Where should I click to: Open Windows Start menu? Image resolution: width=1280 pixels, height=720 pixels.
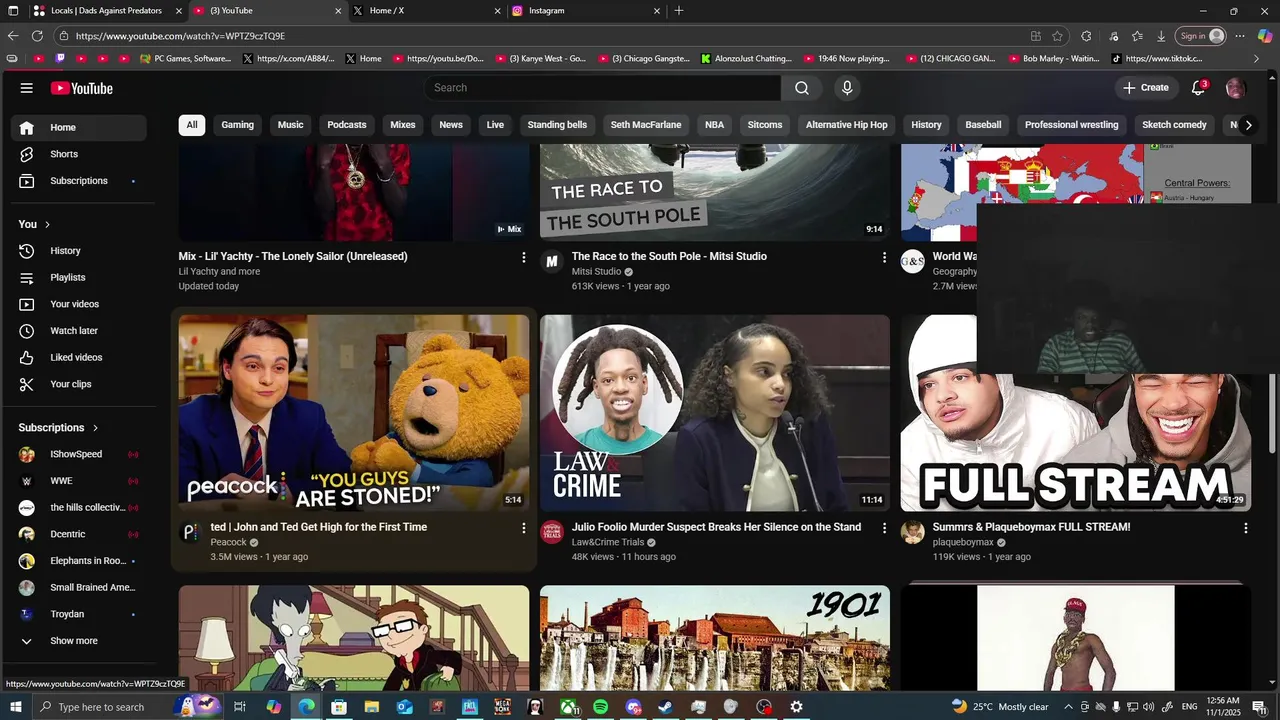point(14,707)
